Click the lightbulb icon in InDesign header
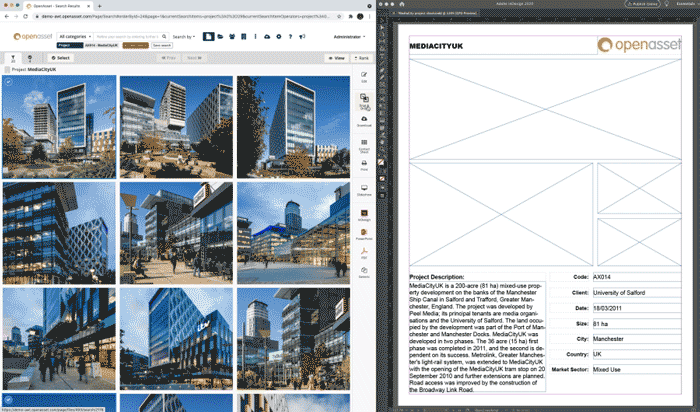The image size is (700, 412). click(667, 4)
